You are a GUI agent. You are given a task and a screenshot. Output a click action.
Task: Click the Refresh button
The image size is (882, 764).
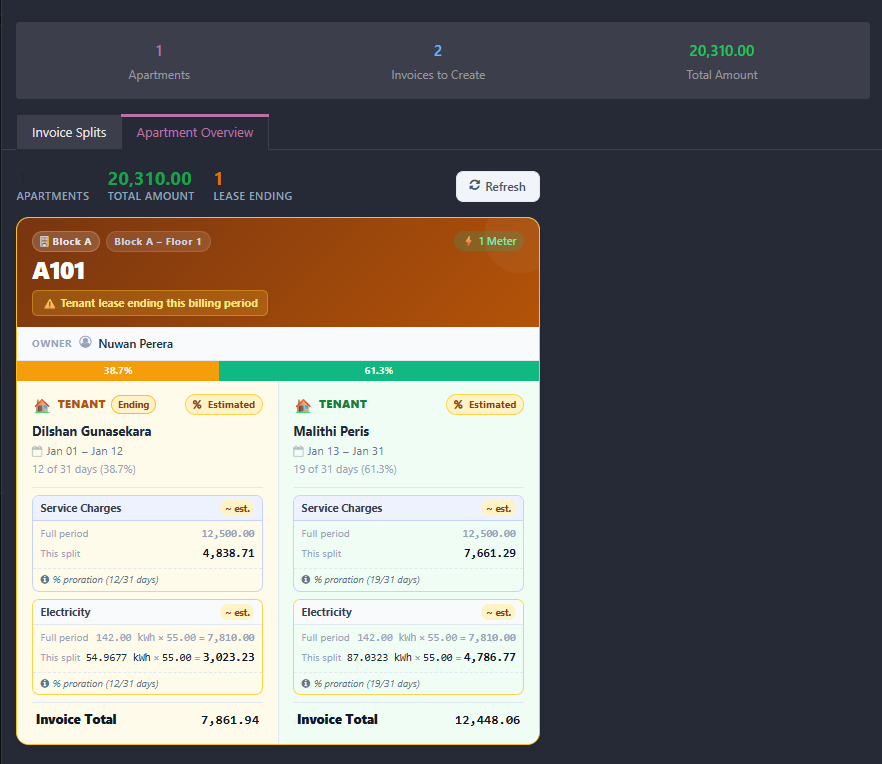pos(498,186)
